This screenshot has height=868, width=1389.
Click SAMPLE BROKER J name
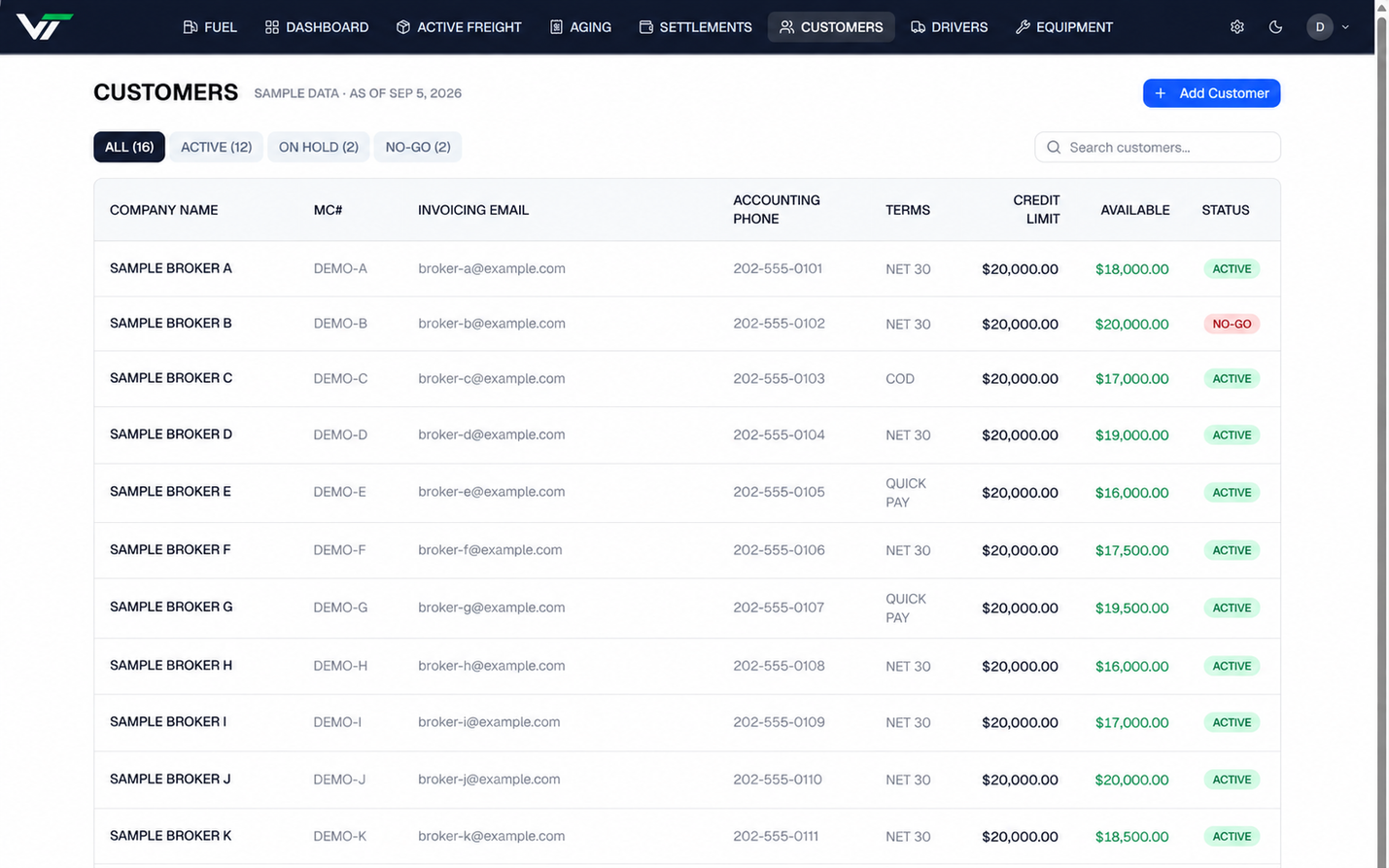pos(170,779)
